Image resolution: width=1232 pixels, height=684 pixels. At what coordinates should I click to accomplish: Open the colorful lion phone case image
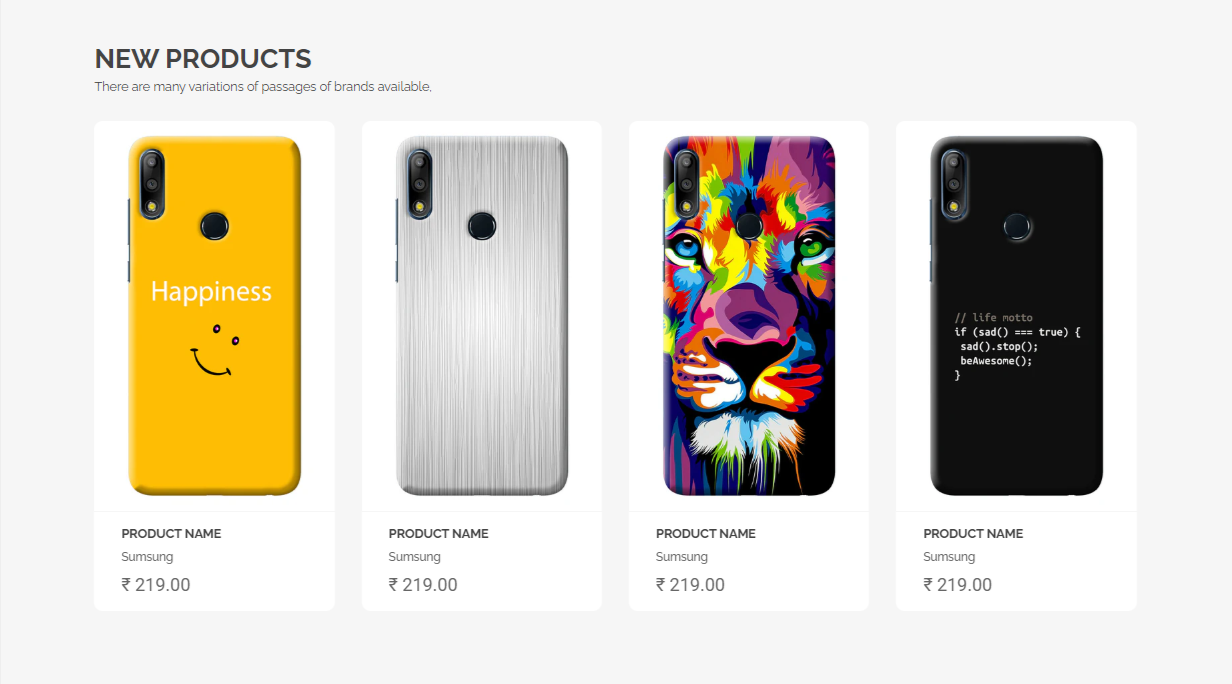[749, 316]
